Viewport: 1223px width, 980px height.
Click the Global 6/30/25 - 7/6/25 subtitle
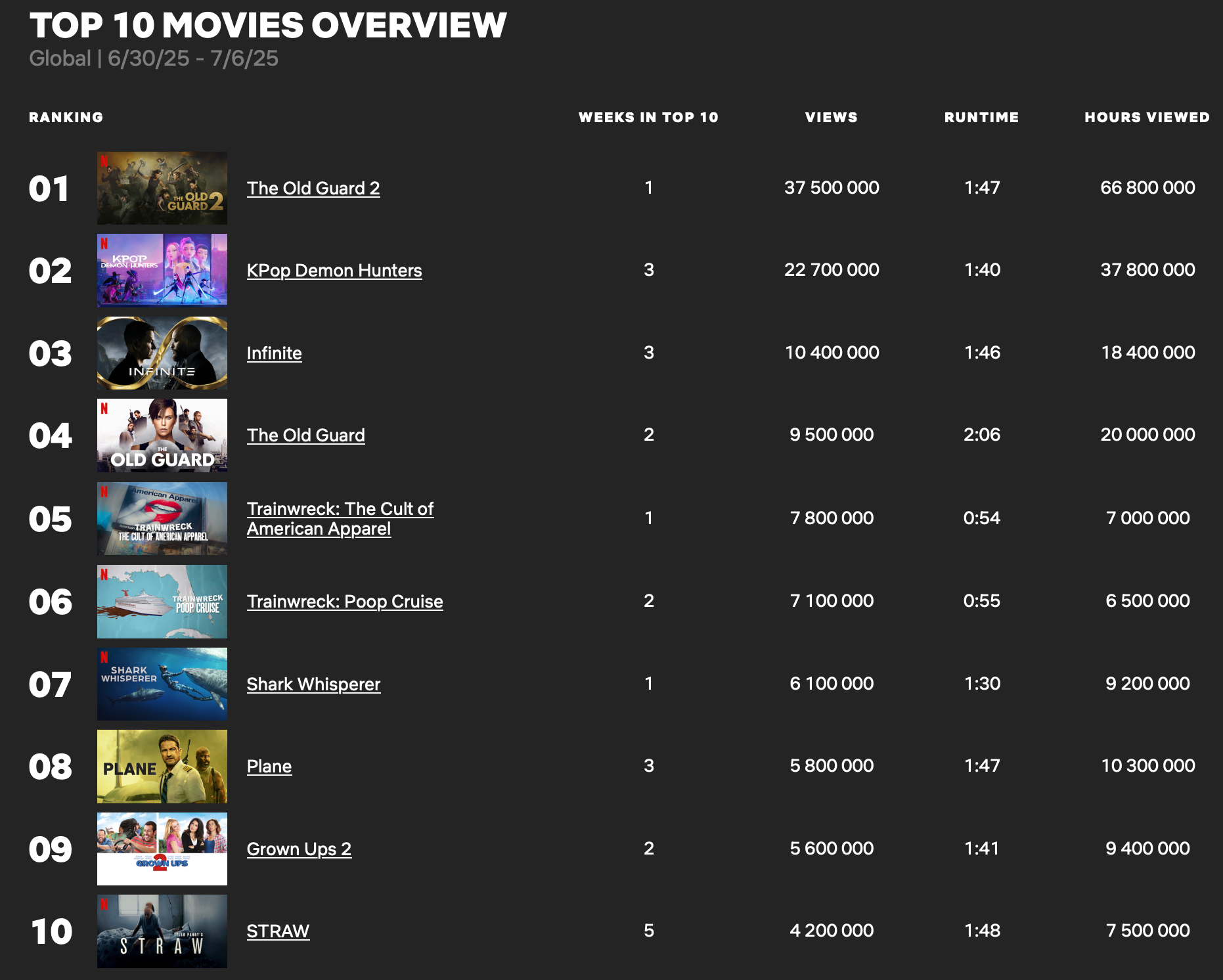click(154, 59)
